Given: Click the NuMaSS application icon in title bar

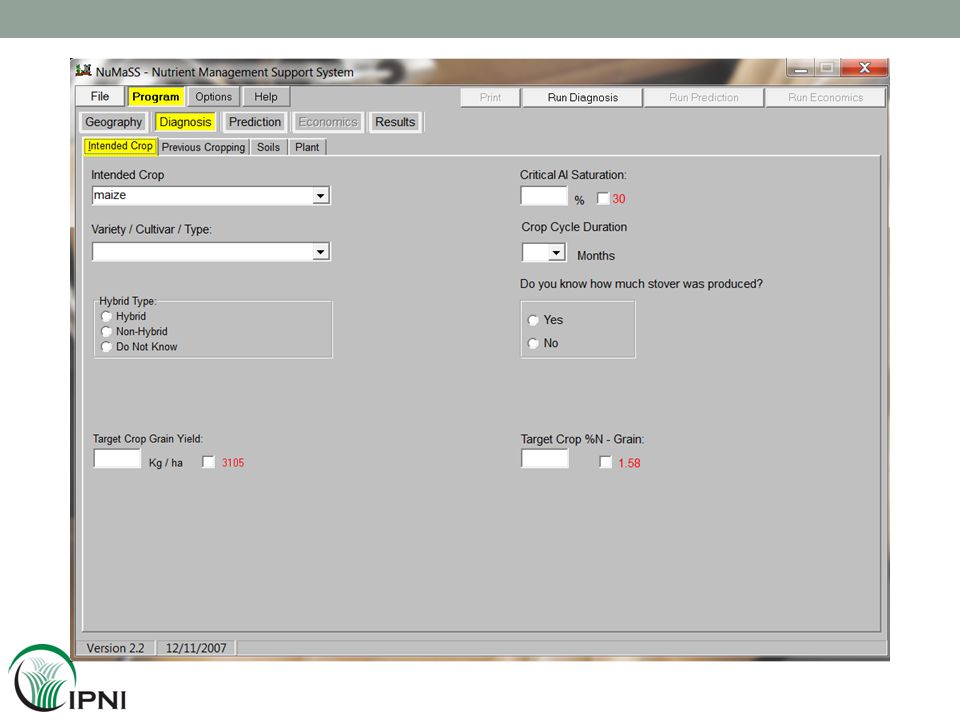Looking at the screenshot, I should coord(83,71).
